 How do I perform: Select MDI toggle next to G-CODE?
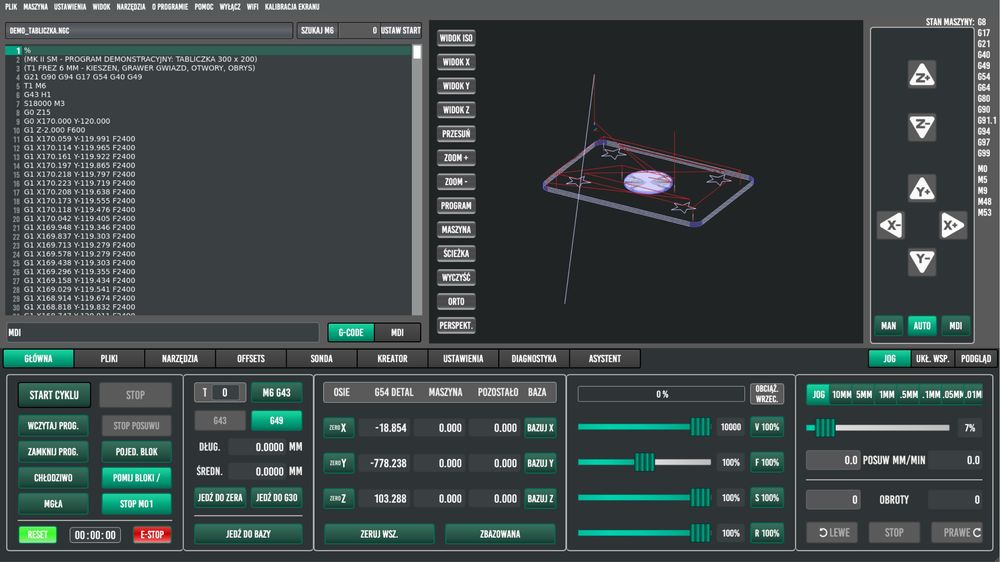click(397, 332)
